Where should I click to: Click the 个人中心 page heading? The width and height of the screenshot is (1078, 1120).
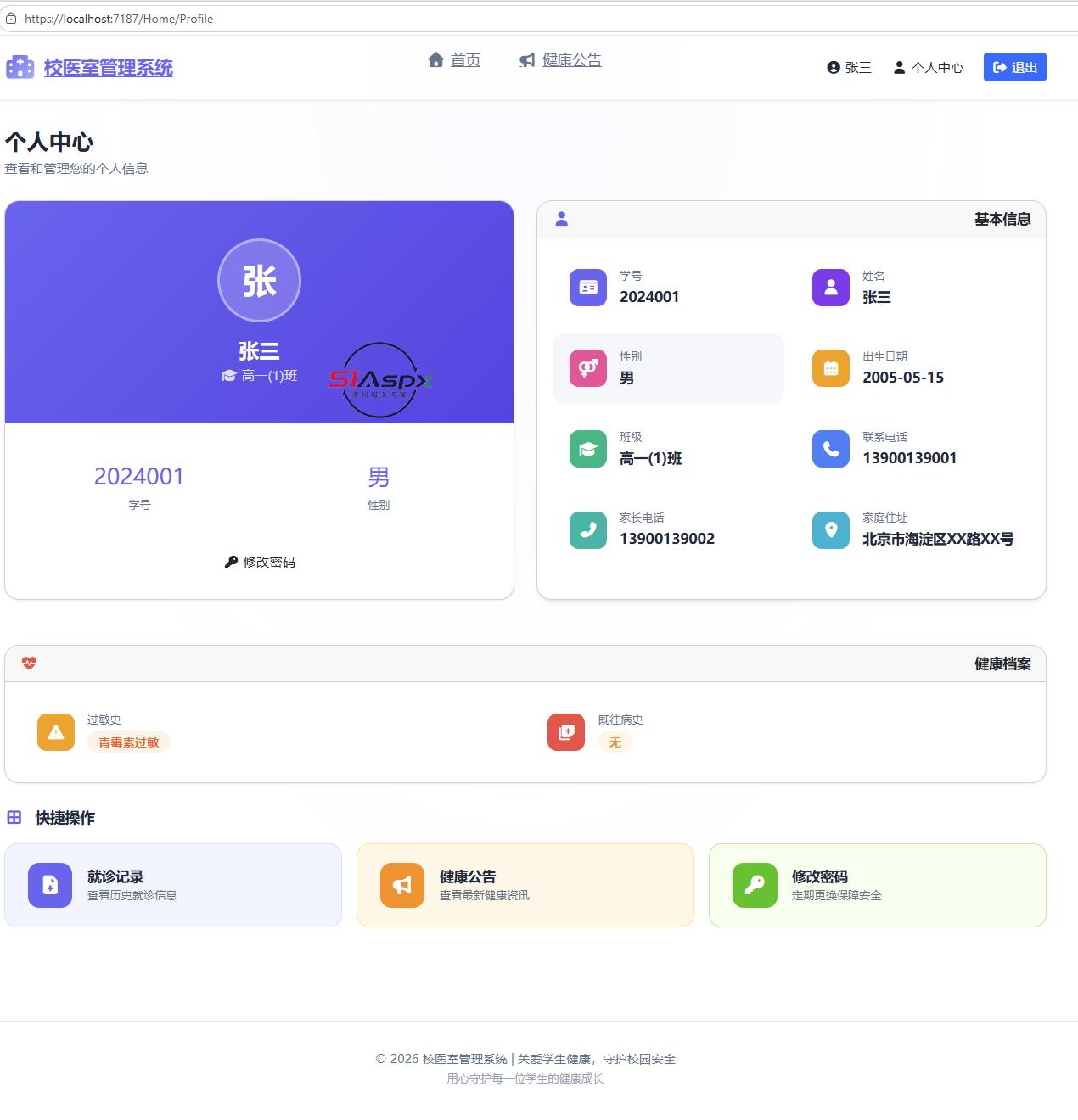click(49, 142)
